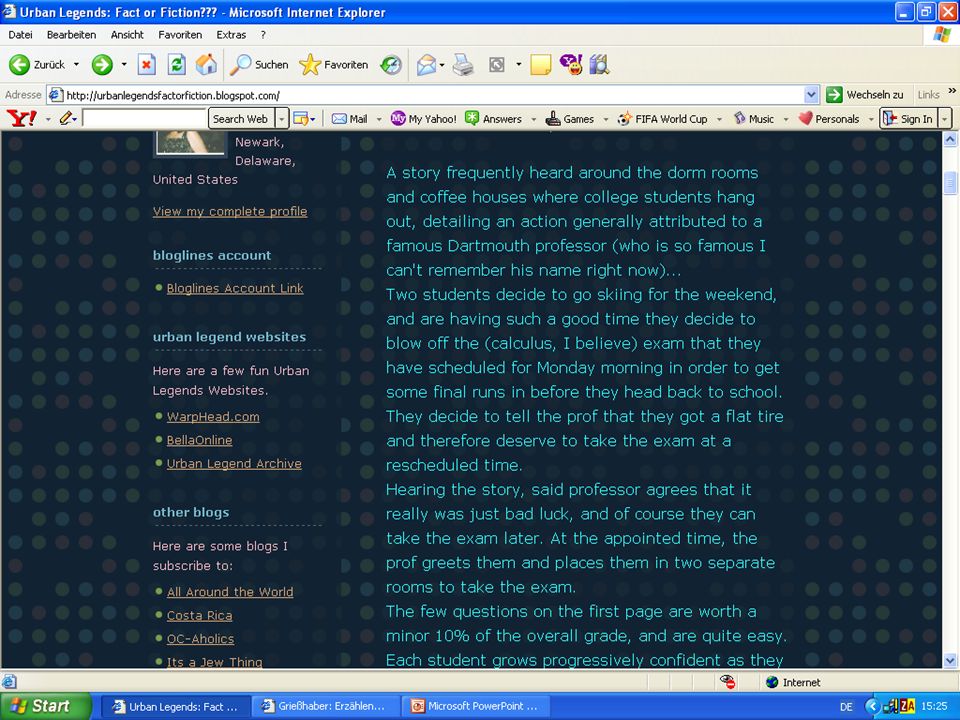Screen dimensions: 960x720
Task: Click the scrollbar up arrow
Action: click(950, 139)
